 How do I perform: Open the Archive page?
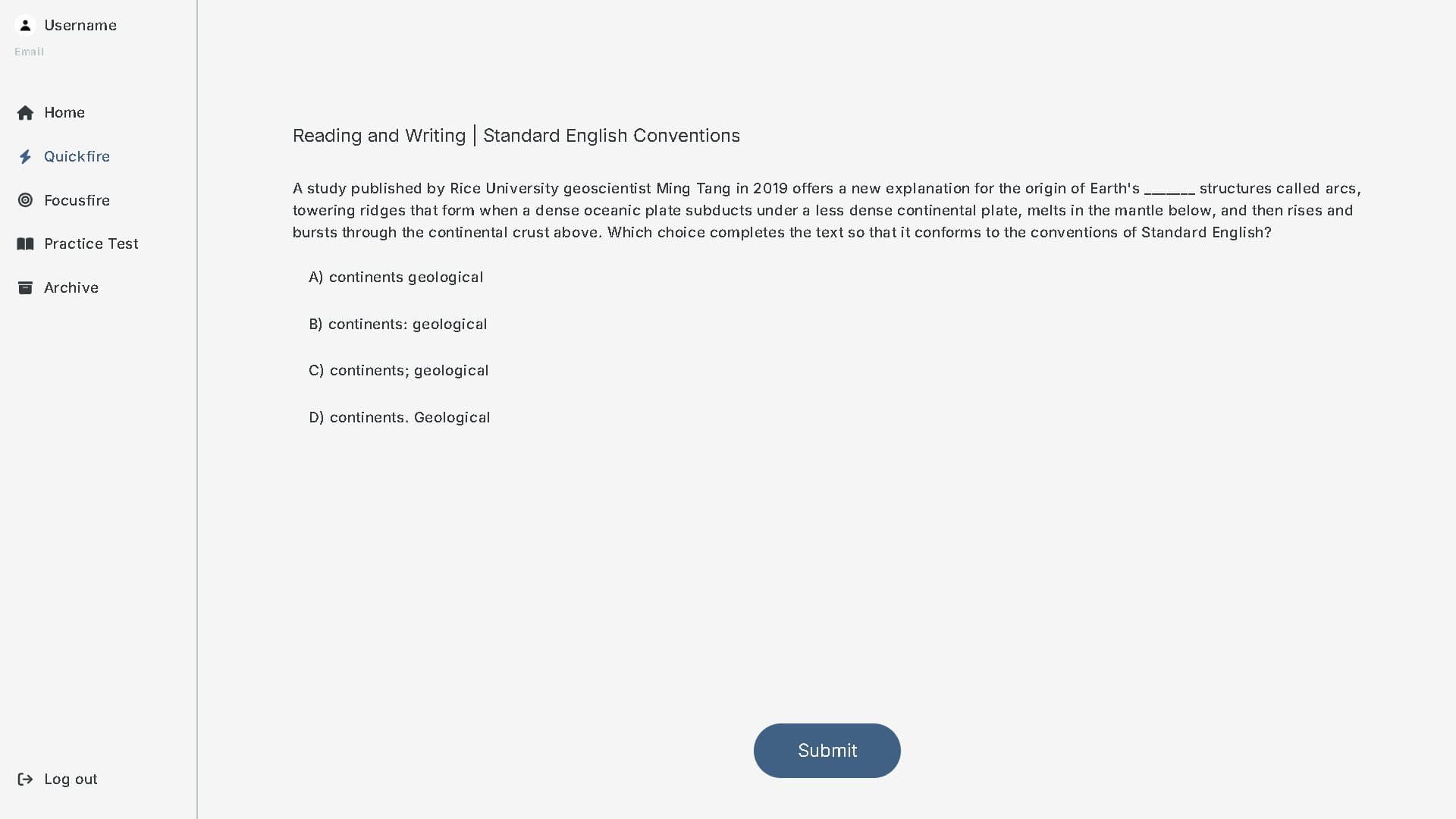coord(71,288)
